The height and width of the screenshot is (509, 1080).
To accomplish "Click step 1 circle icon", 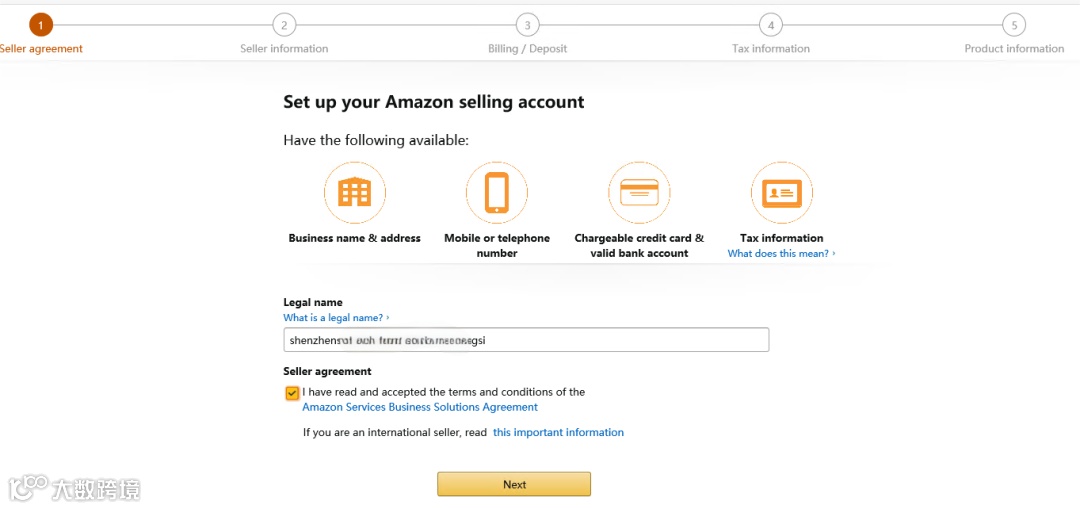I will pyautogui.click(x=41, y=25).
